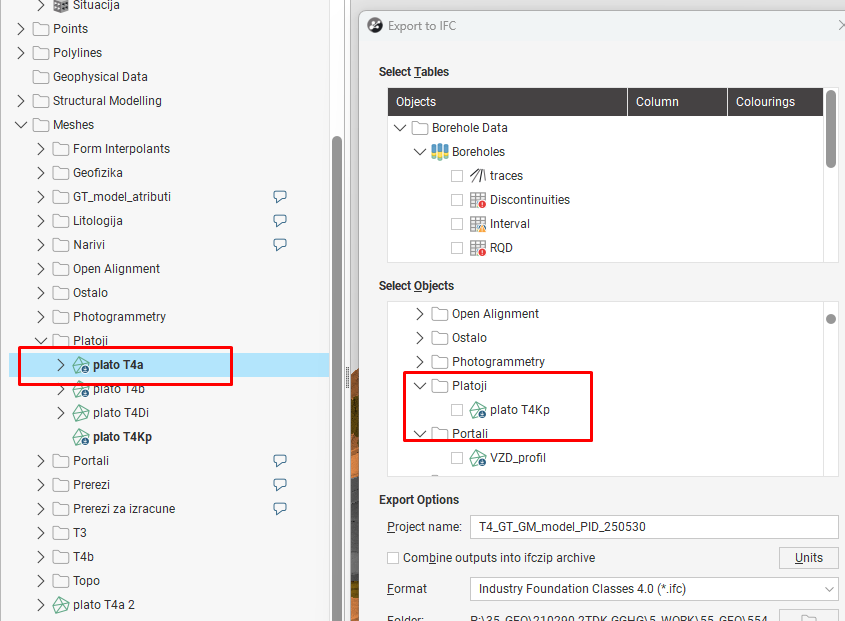Open comment on Portali folder

[280, 460]
